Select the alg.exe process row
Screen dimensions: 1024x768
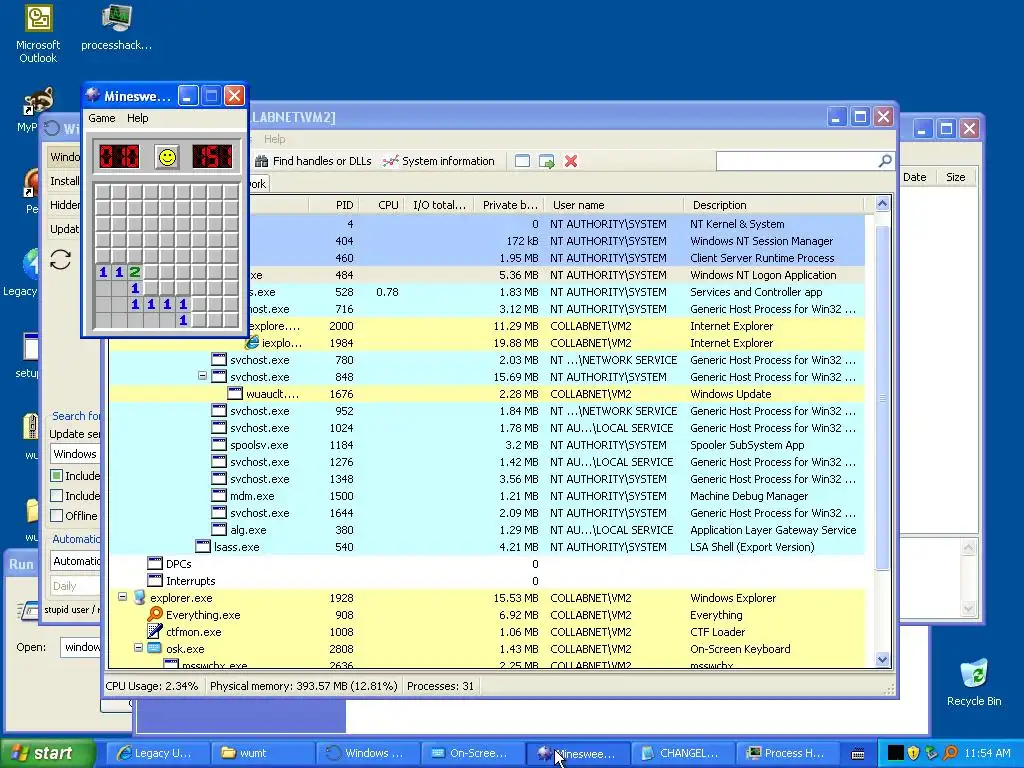click(x=487, y=530)
